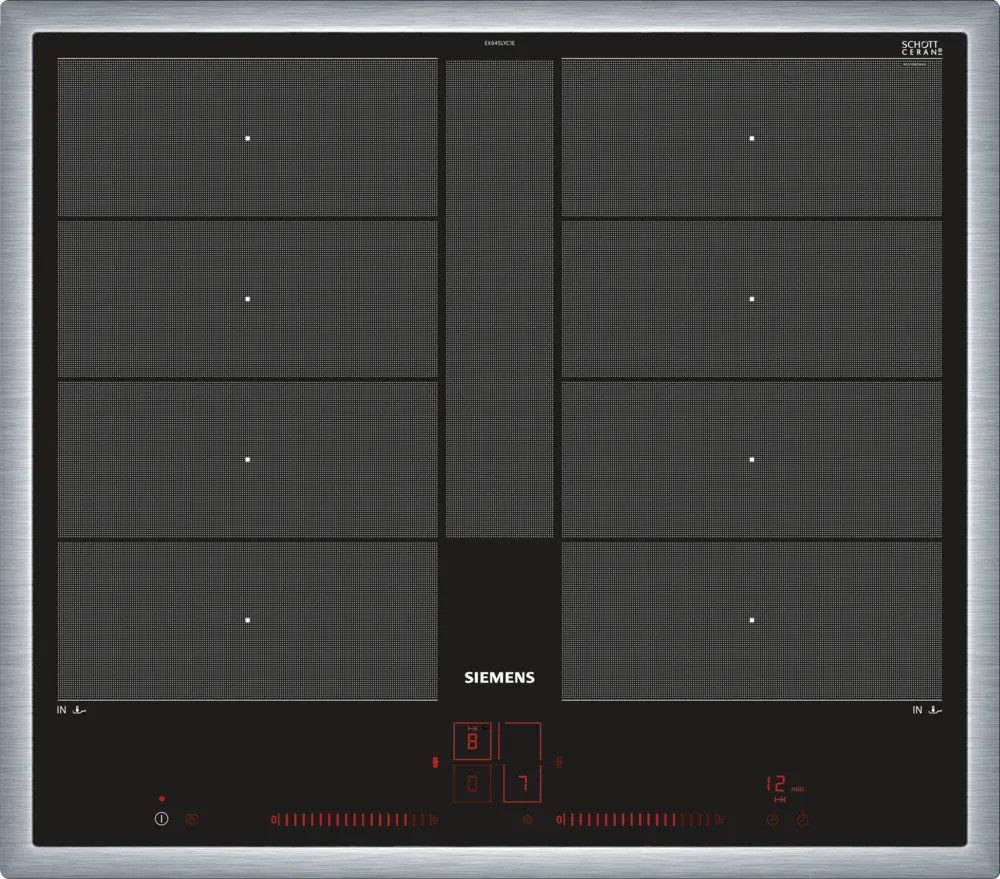
Task: Touch the center dot of bottom-right cooking zone
Action: pyautogui.click(x=752, y=620)
